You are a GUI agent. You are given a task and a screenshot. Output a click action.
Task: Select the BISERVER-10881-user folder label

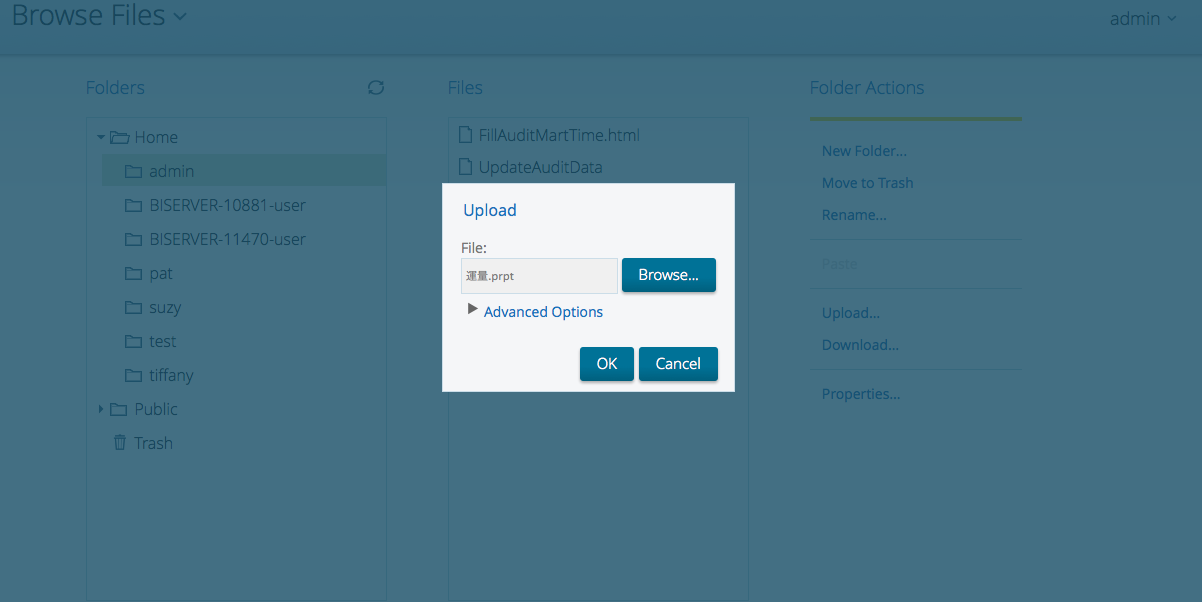click(x=228, y=206)
